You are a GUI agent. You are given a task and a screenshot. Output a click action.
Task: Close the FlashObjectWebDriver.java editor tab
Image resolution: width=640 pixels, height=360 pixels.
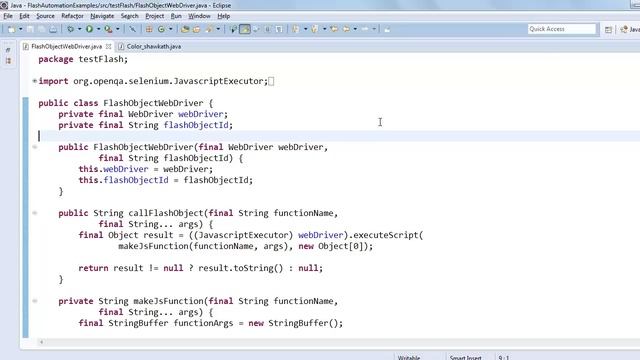(108, 47)
